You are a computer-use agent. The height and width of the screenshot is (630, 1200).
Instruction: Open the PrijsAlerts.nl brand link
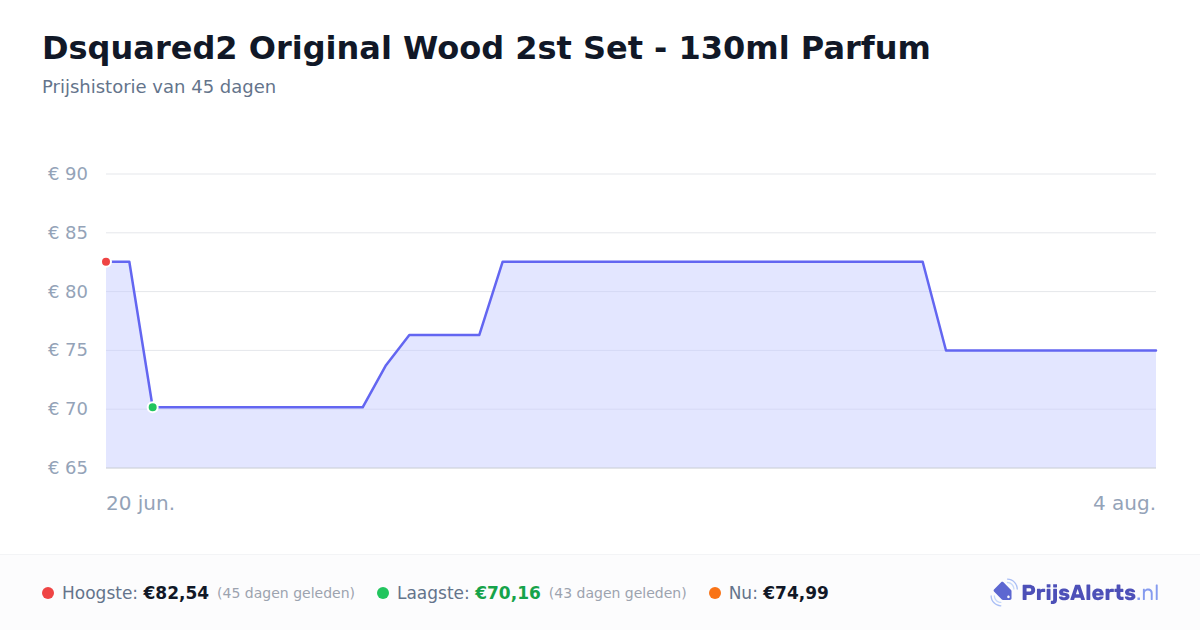tap(1075, 593)
